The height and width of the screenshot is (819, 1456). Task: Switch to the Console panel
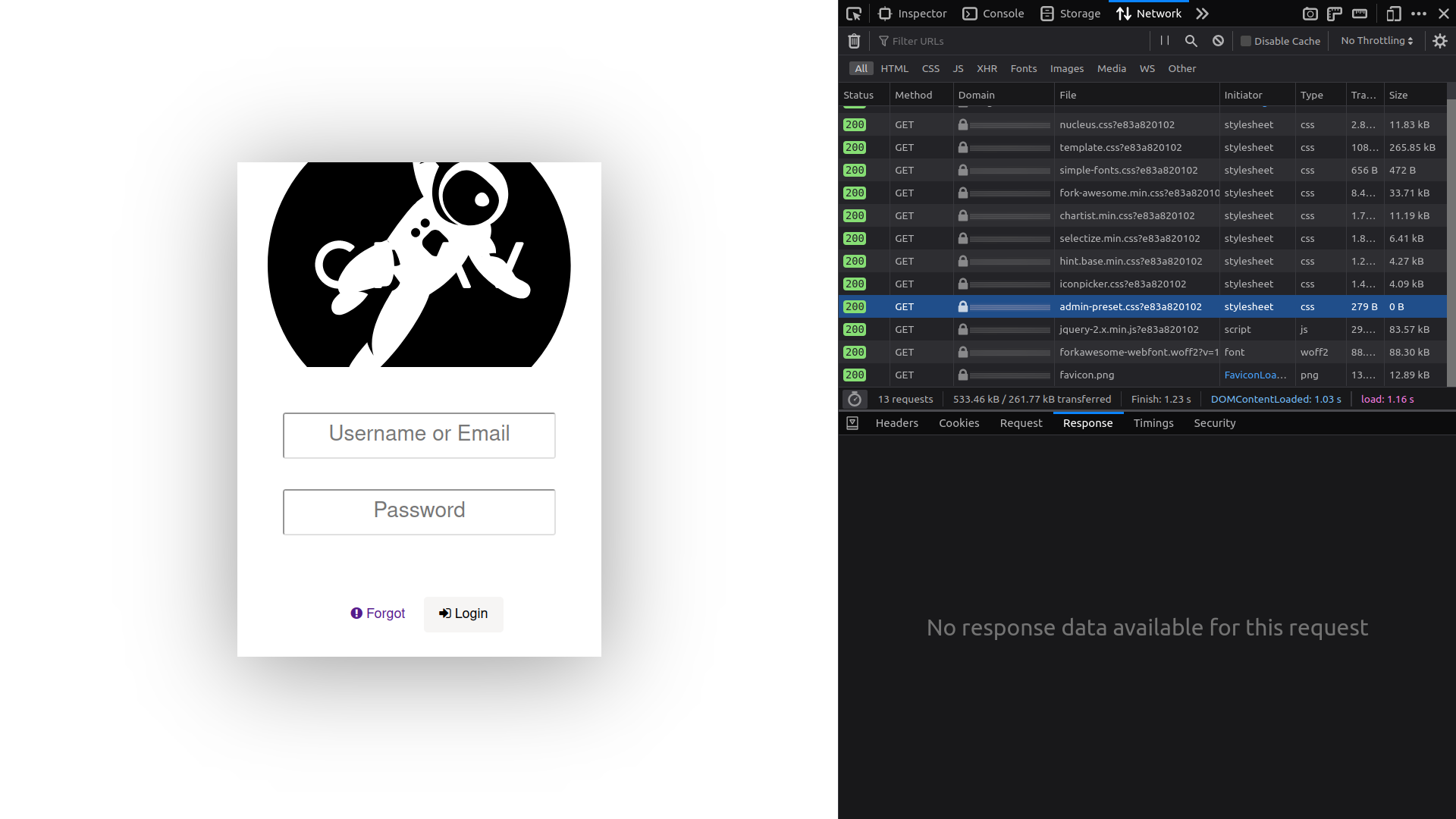click(x=993, y=13)
